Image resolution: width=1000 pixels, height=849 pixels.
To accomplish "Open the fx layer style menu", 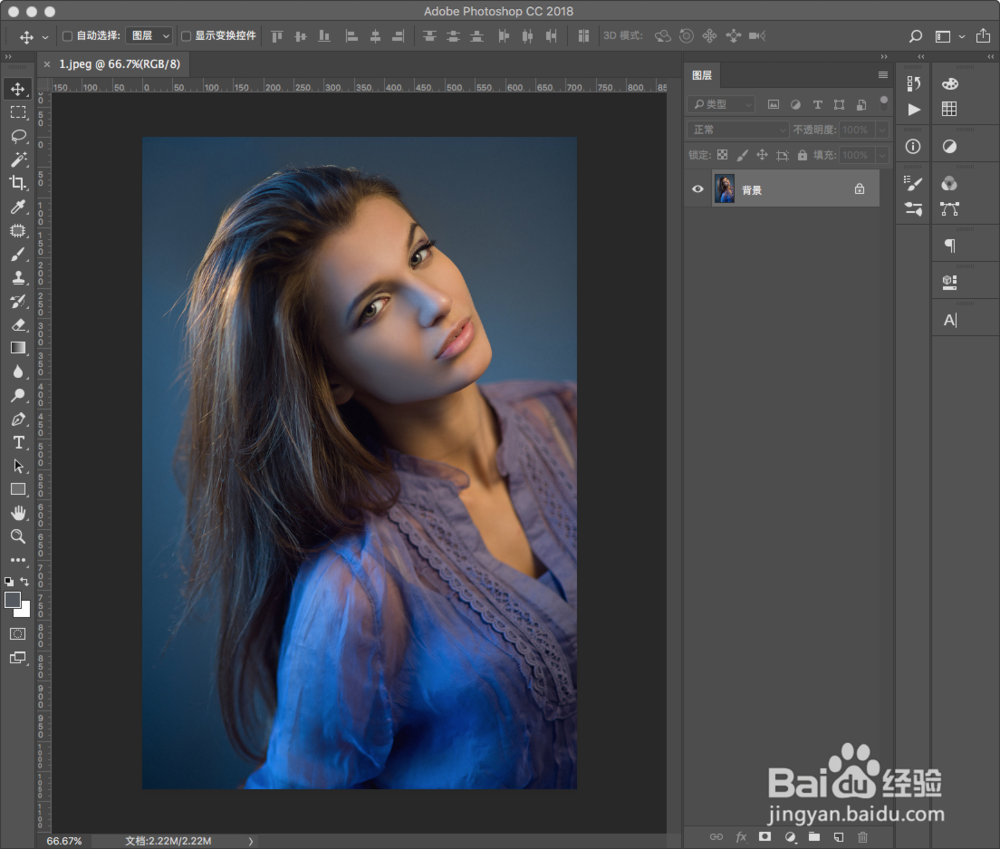I will pos(740,837).
